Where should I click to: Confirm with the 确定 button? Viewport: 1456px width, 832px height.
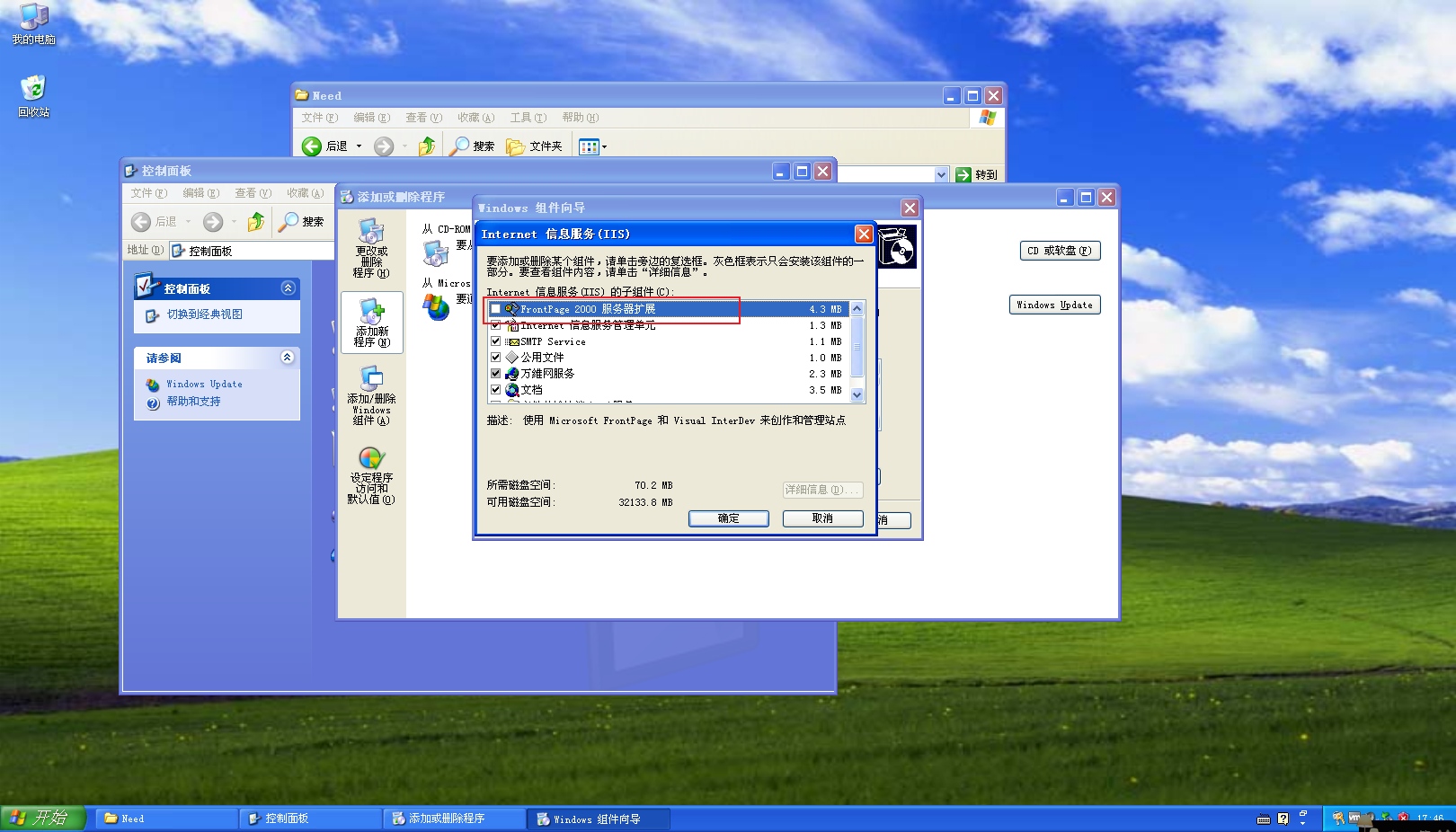pos(728,518)
